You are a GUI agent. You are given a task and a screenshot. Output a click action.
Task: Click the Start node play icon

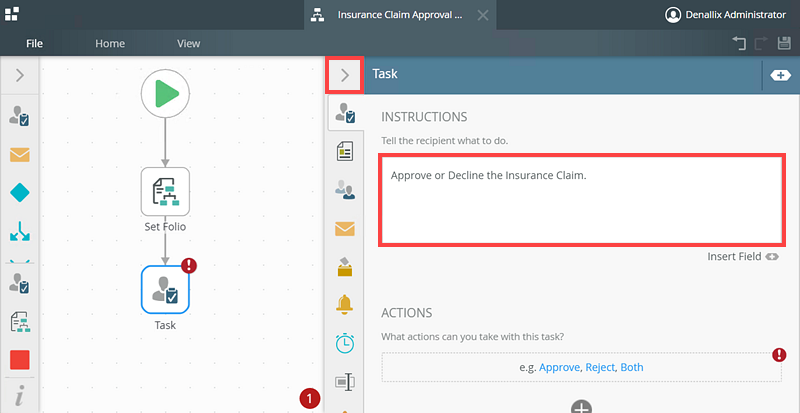[165, 94]
